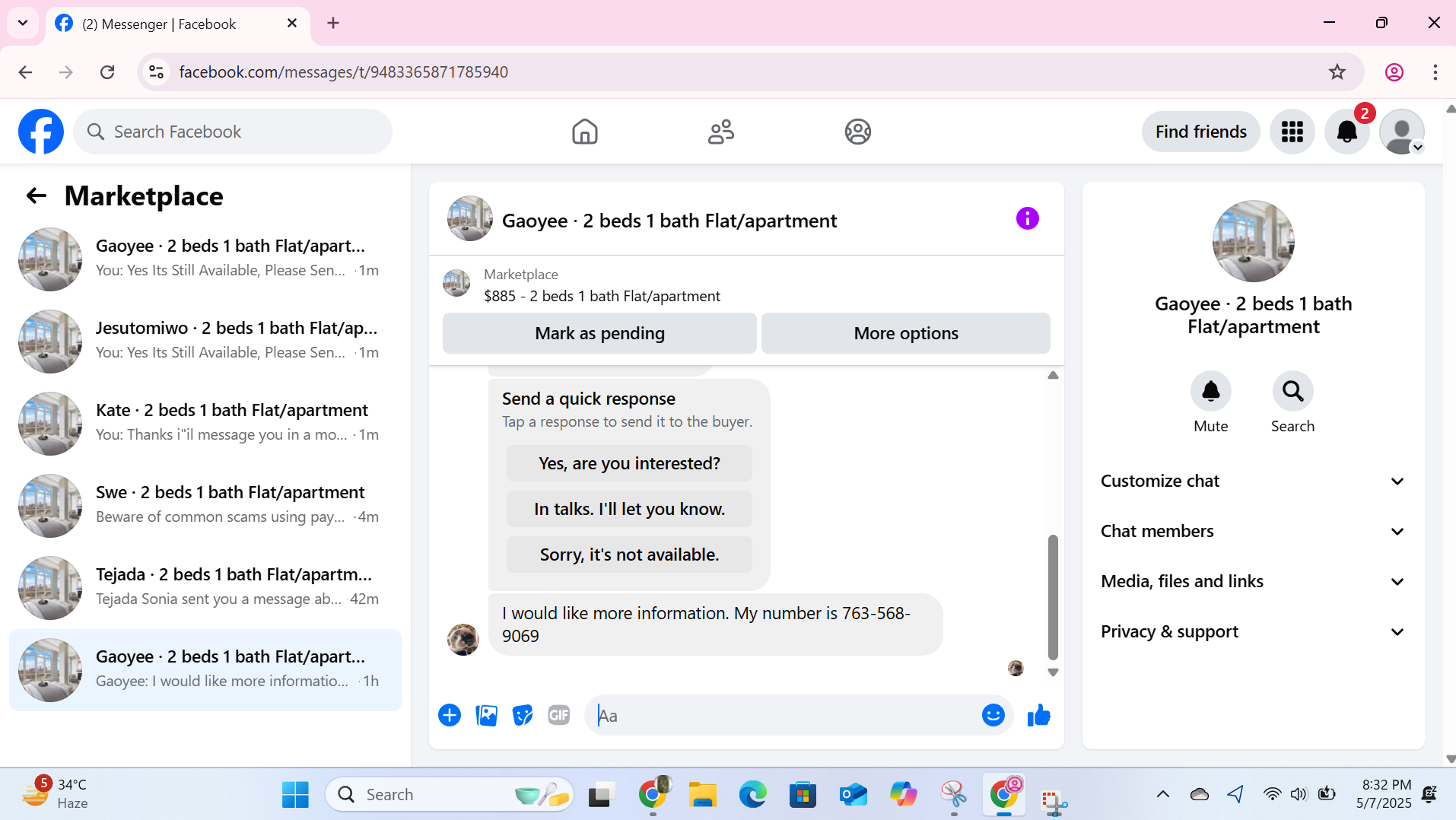Click the browser address bar URL
Viewport: 1456px width, 820px height.
pyautogui.click(x=343, y=72)
